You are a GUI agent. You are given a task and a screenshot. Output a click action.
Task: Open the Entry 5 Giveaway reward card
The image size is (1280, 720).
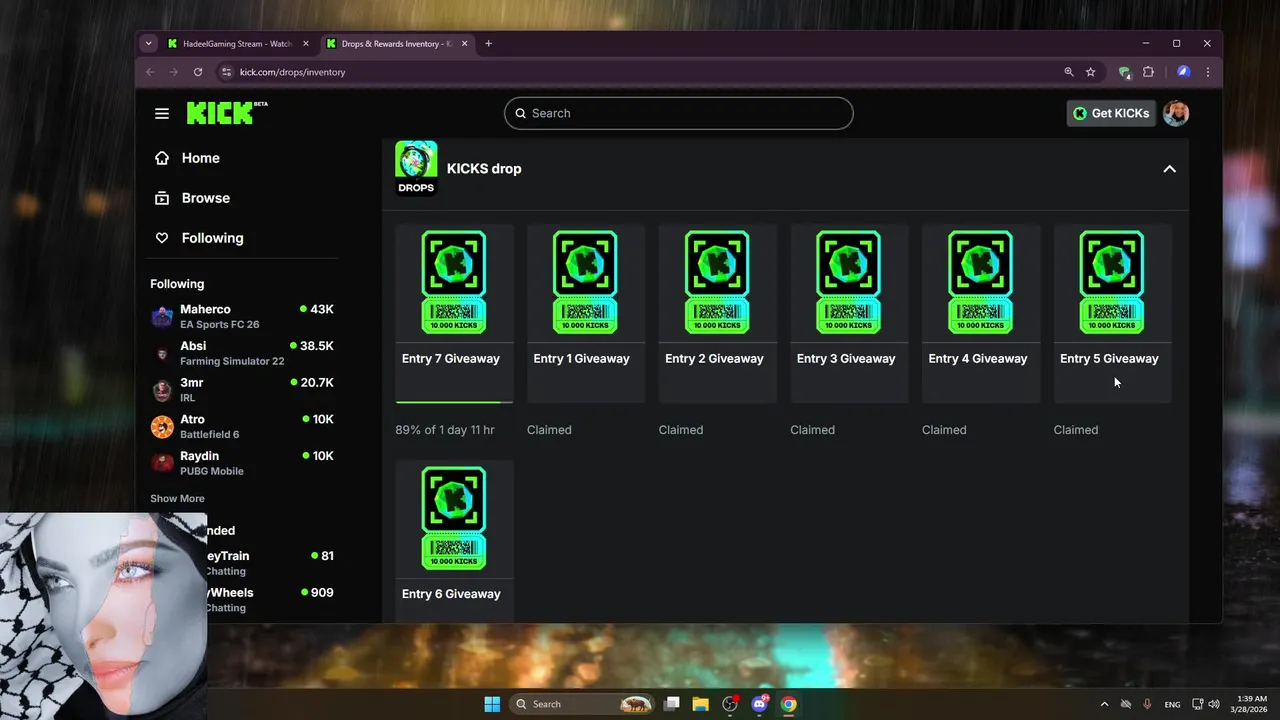(x=1112, y=313)
